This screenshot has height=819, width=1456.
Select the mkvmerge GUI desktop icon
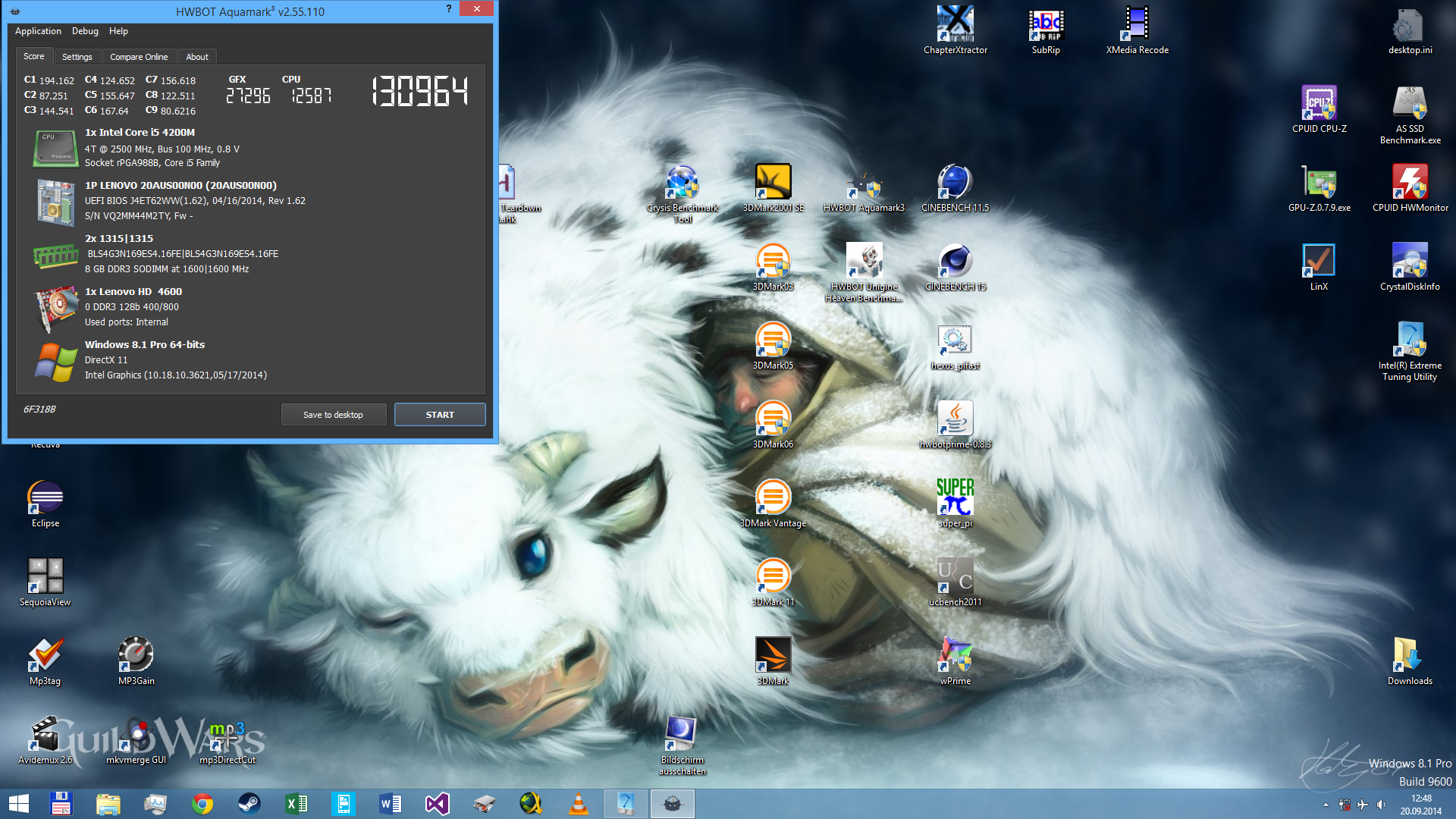[136, 740]
